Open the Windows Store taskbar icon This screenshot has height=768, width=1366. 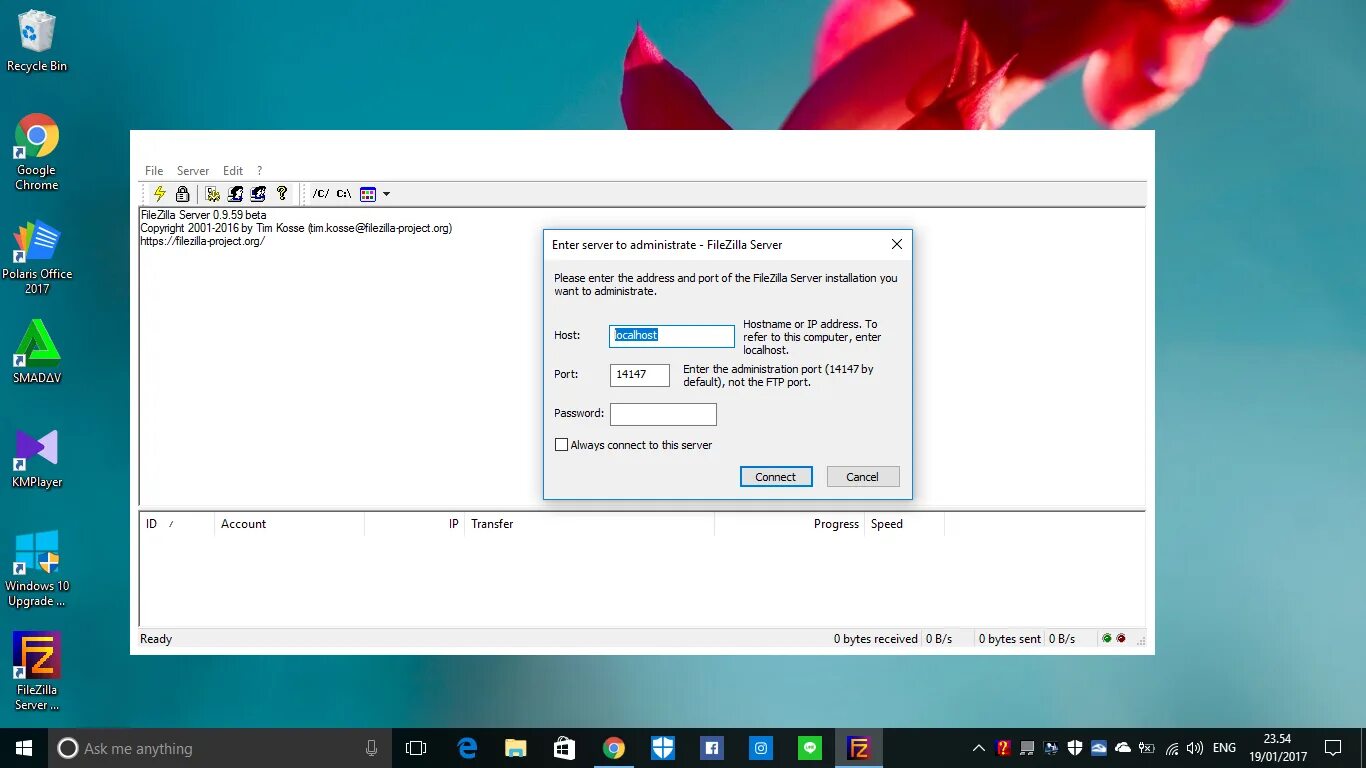click(x=565, y=748)
